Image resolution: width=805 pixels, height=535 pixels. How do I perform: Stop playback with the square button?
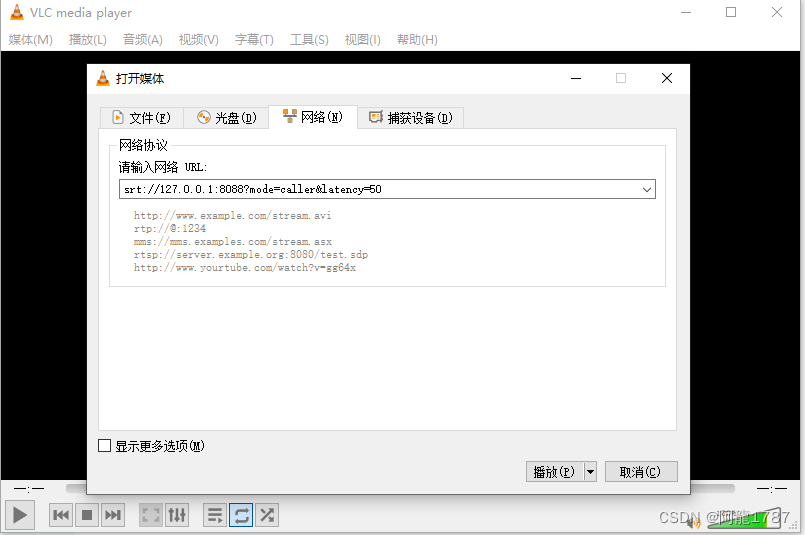pos(87,515)
